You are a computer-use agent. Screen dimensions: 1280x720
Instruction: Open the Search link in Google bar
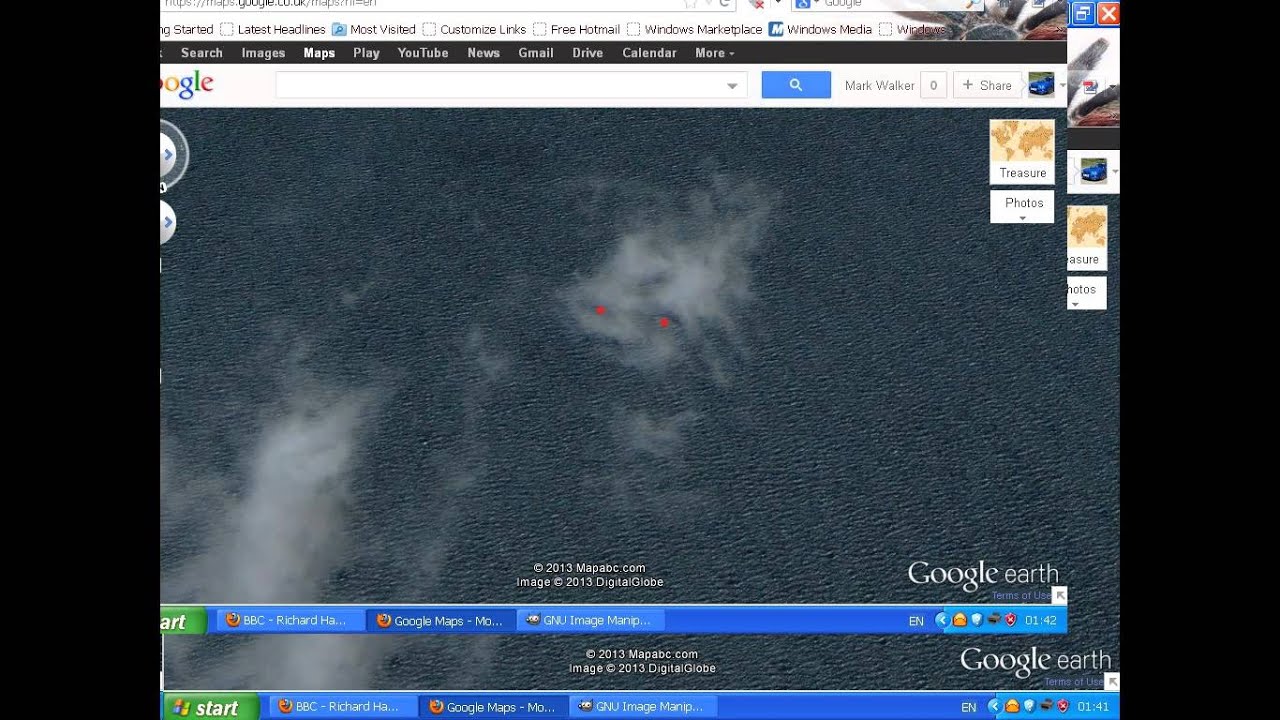click(x=202, y=53)
